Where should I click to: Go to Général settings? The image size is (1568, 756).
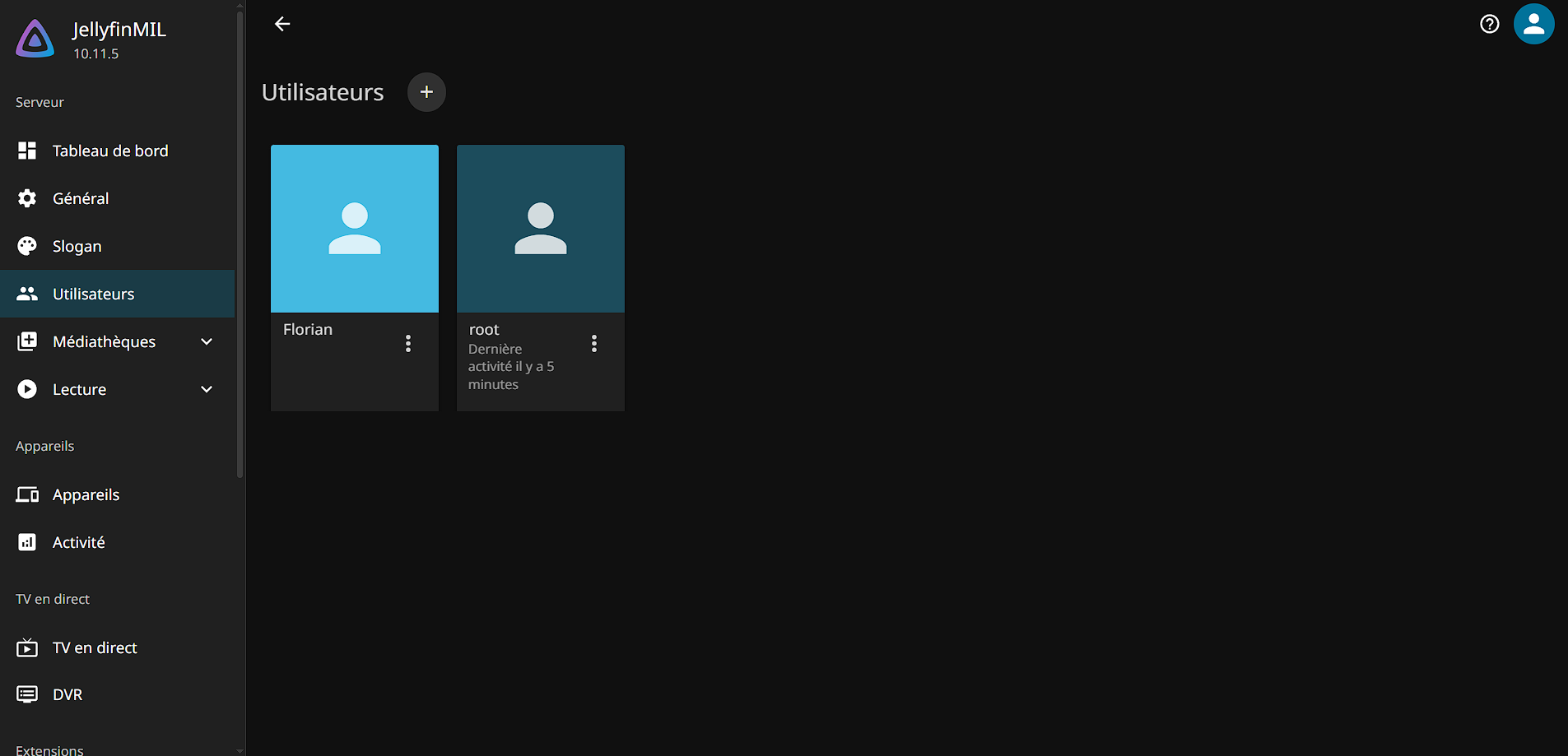click(x=81, y=198)
